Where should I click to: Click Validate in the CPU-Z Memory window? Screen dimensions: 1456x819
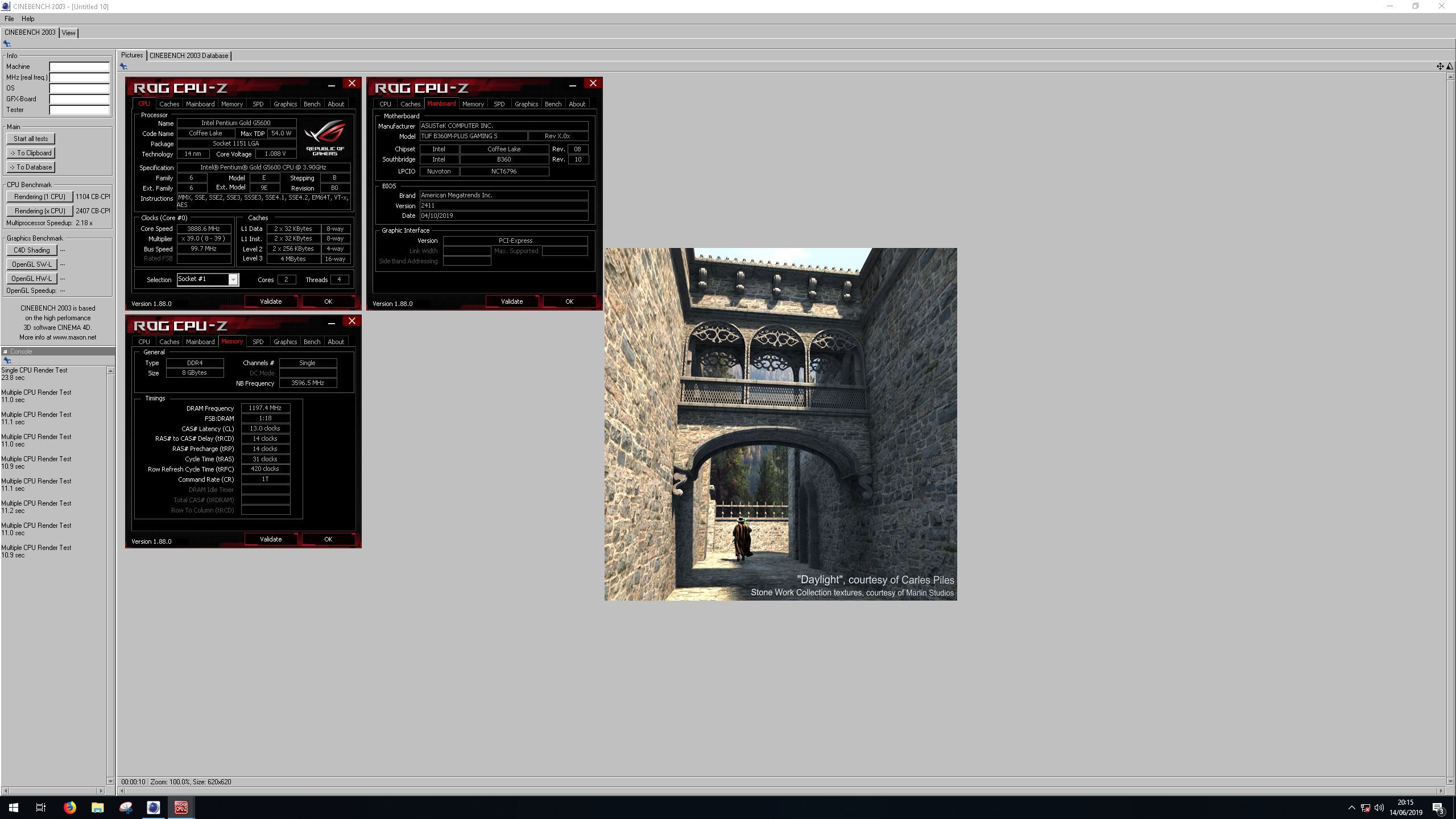click(x=271, y=539)
